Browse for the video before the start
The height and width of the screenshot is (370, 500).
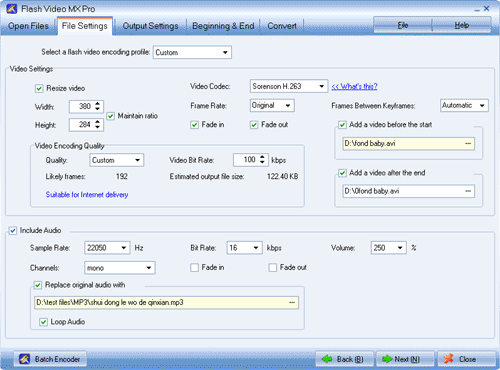click(x=468, y=144)
